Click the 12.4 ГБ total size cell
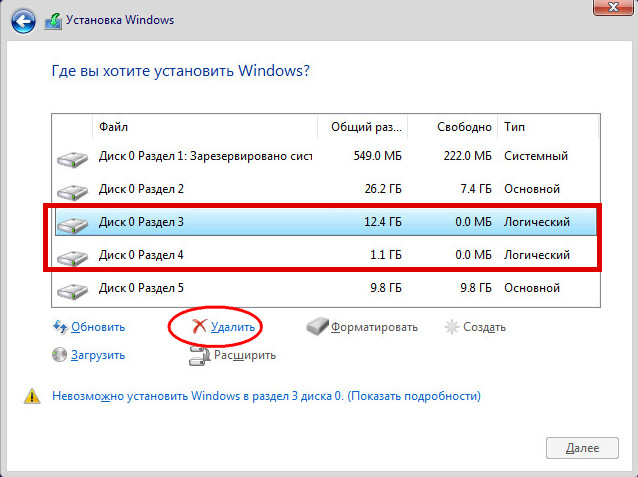This screenshot has height=477, width=638. click(x=383, y=222)
